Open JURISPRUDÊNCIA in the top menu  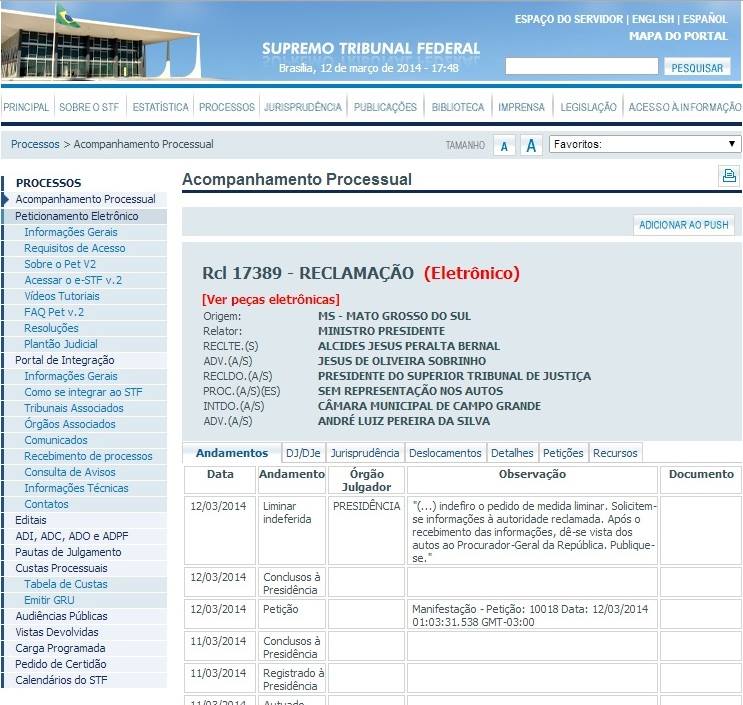click(302, 107)
